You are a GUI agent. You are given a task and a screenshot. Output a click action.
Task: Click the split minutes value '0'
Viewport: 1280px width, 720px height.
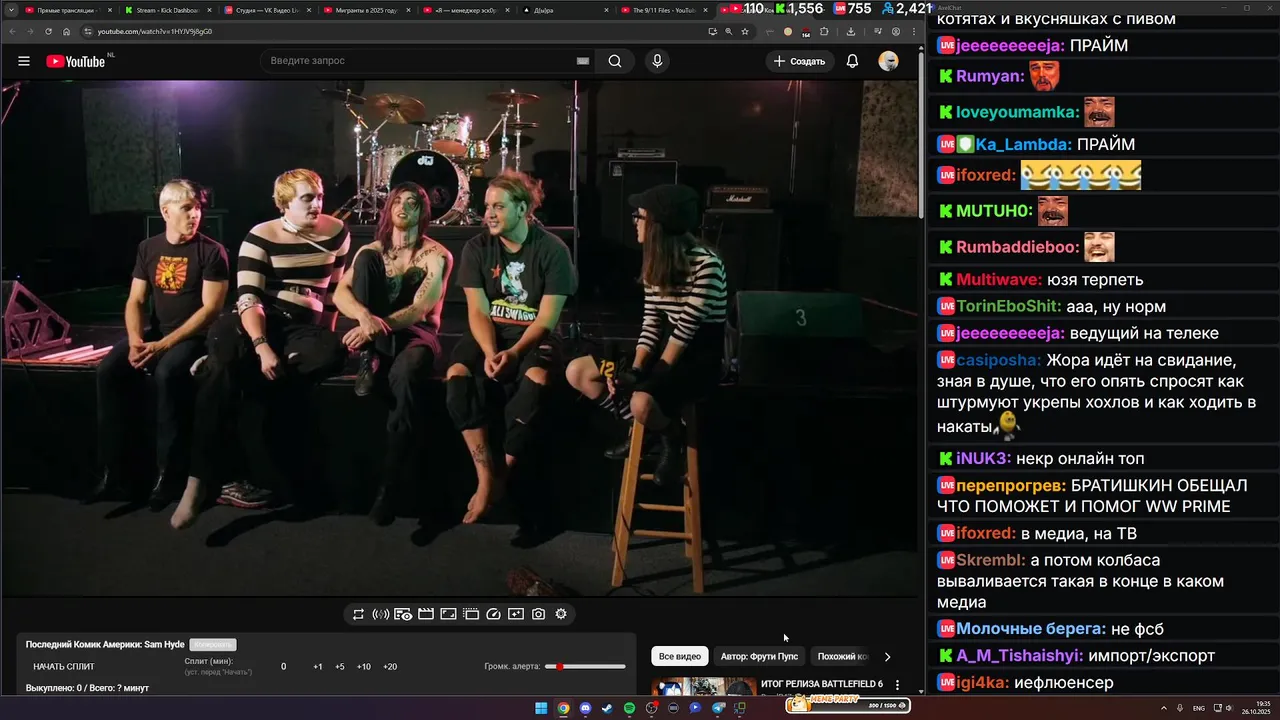(x=283, y=667)
